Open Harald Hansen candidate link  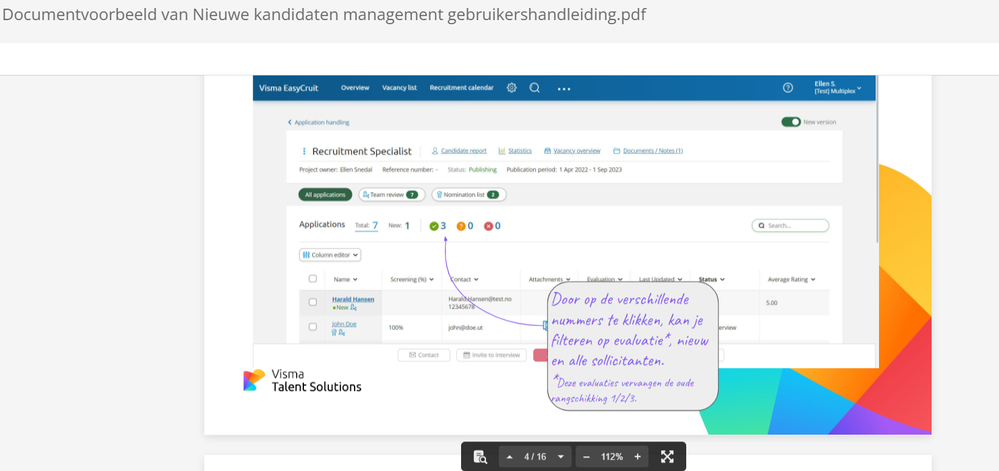353,299
